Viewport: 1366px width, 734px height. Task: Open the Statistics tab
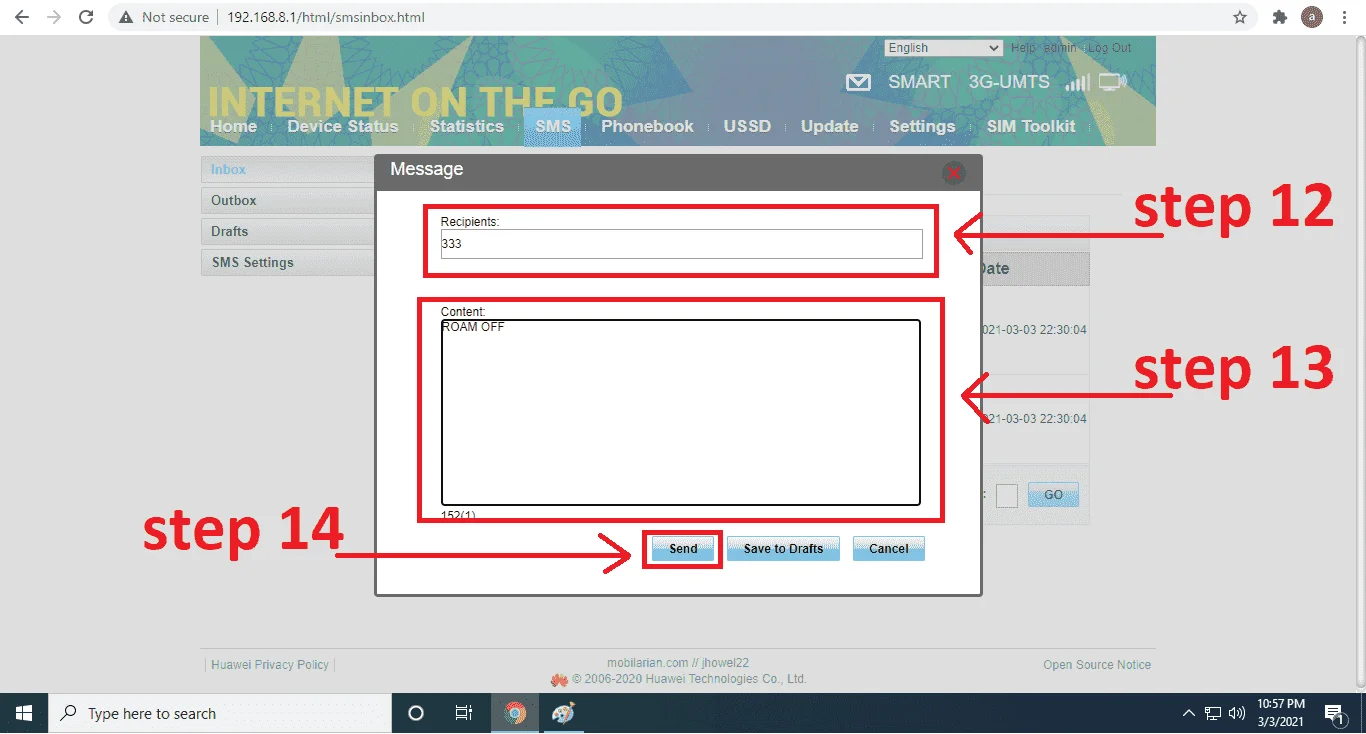(466, 126)
